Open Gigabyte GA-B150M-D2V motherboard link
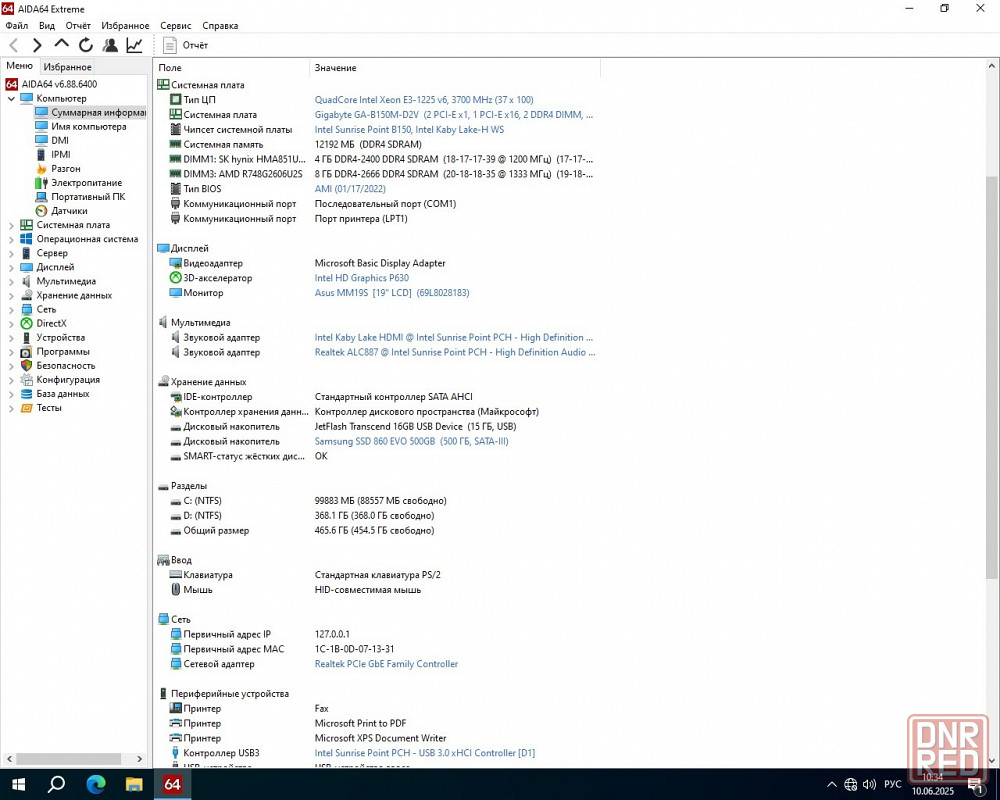The height and width of the screenshot is (800, 1000). tap(453, 115)
